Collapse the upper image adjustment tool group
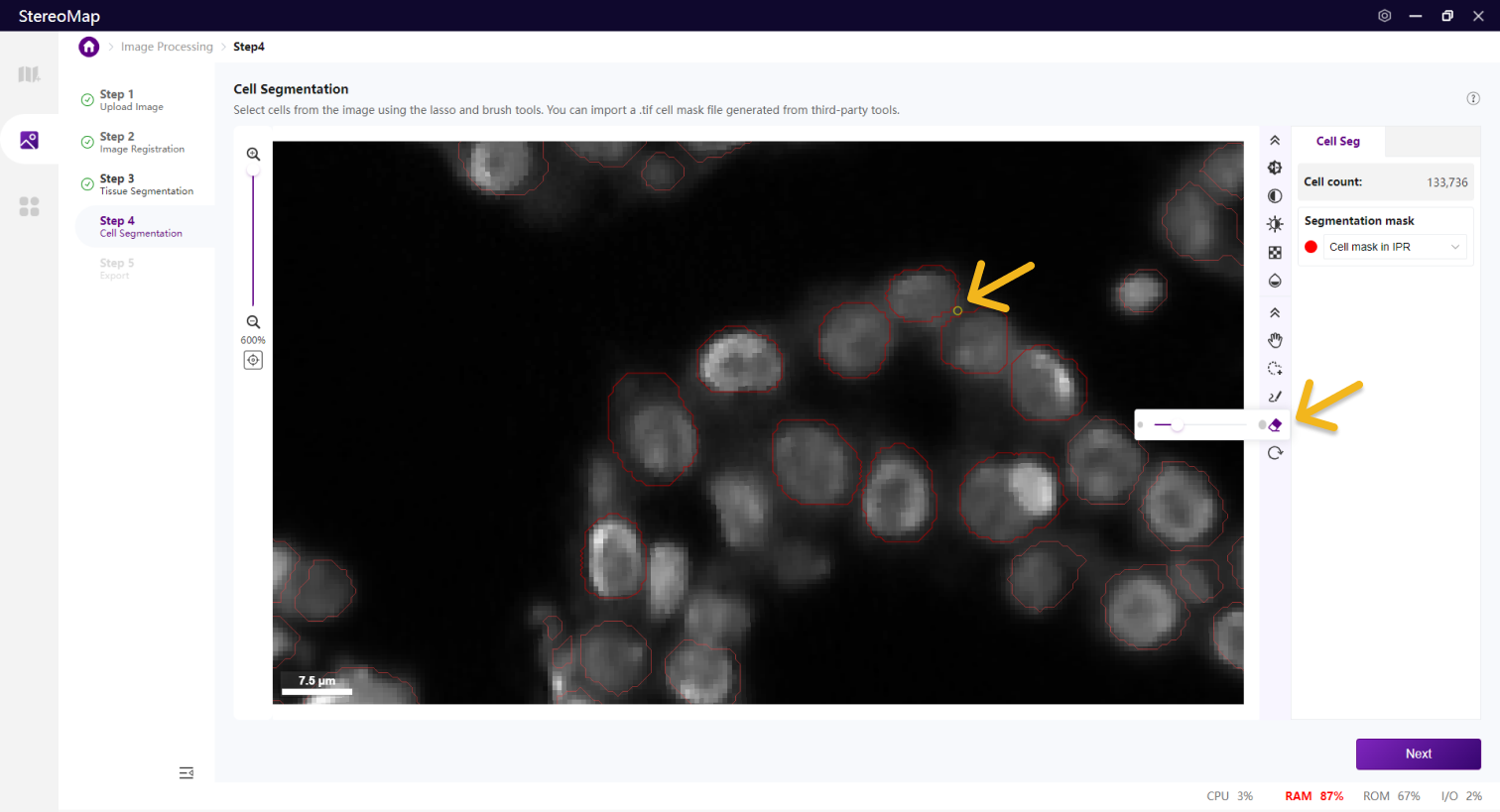Screen dimensions: 1500x812 click(x=1275, y=141)
